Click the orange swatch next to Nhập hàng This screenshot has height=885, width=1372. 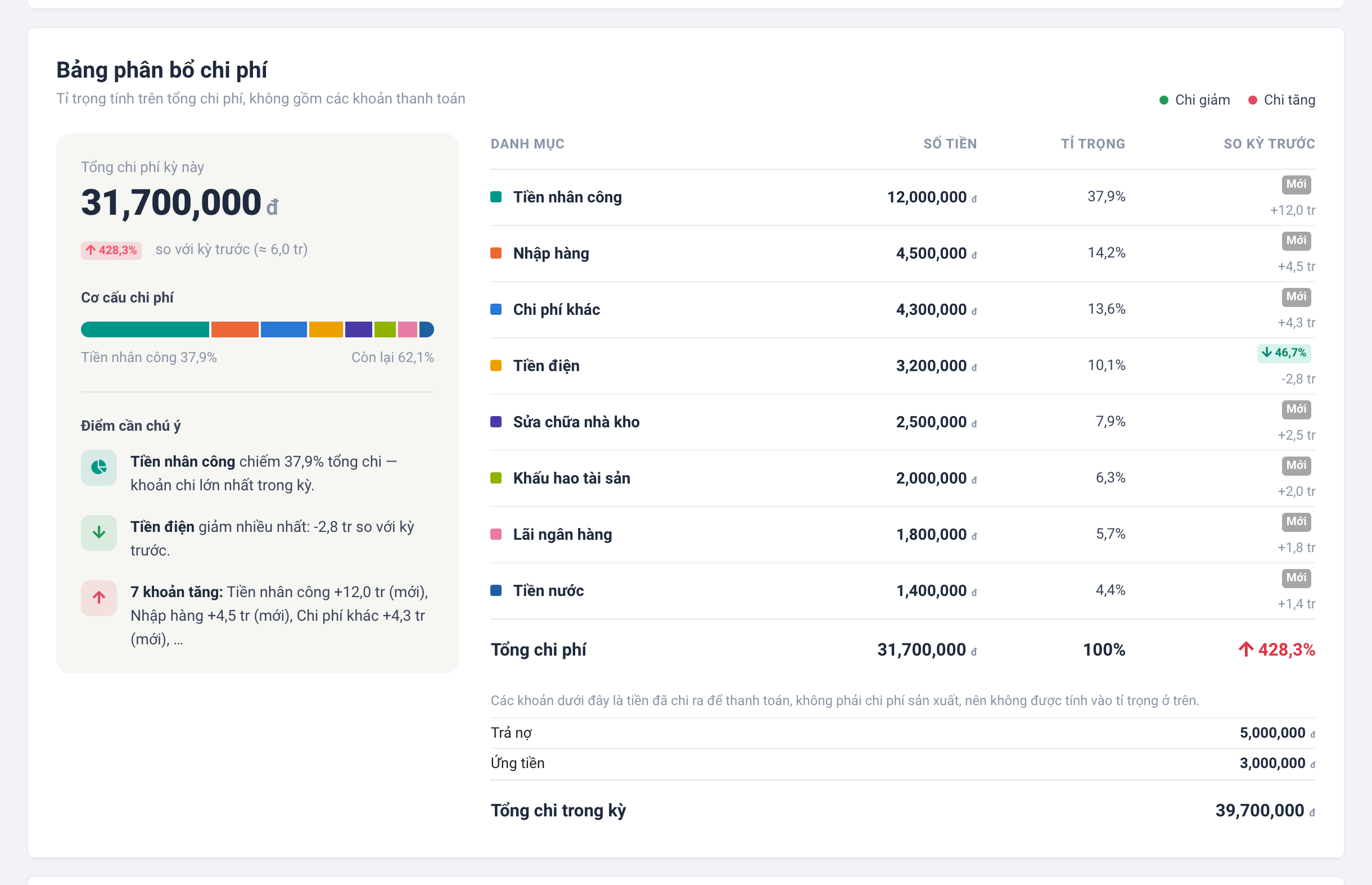496,254
